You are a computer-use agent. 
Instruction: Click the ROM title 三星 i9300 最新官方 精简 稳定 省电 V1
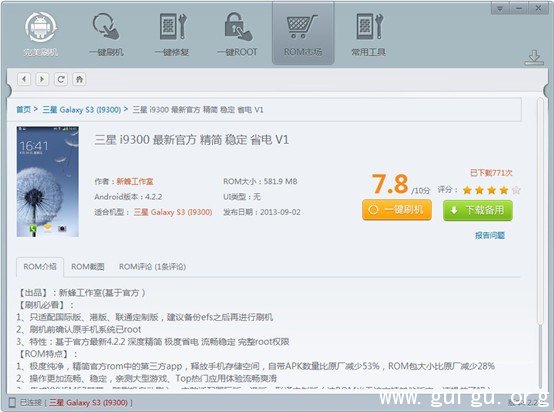(x=191, y=140)
